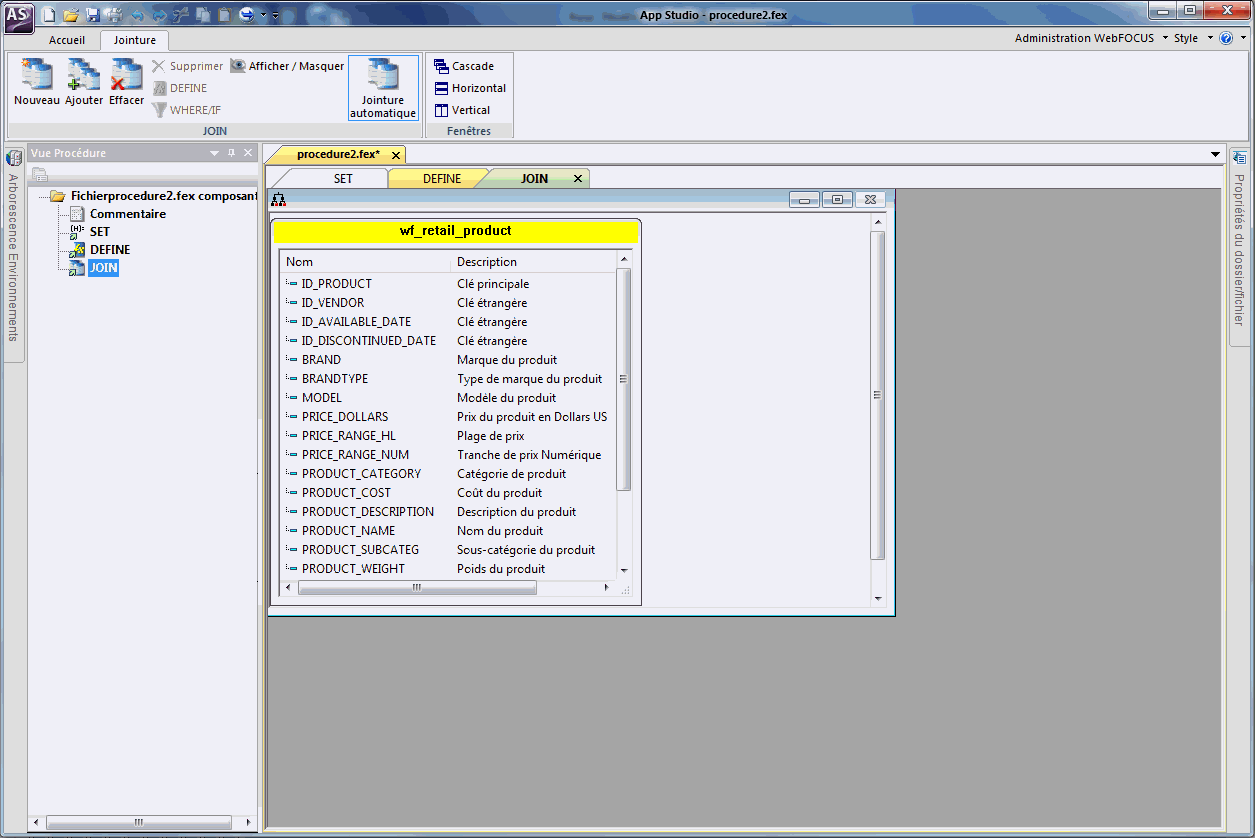The image size is (1255, 838).
Task: Click the JOIN window vertical scrollbar
Action: [x=878, y=395]
